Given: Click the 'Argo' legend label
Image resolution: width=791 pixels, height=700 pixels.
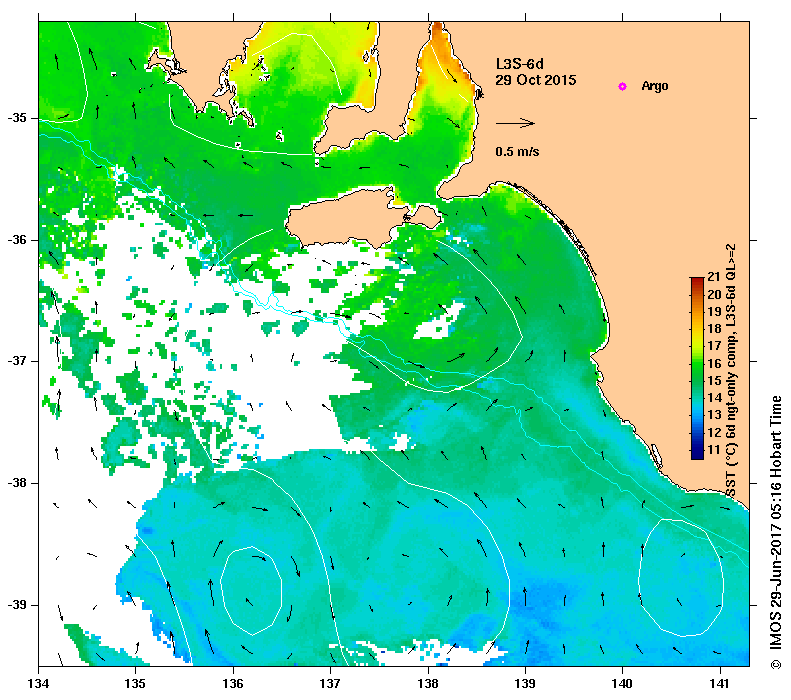Looking at the screenshot, I should coord(655,86).
